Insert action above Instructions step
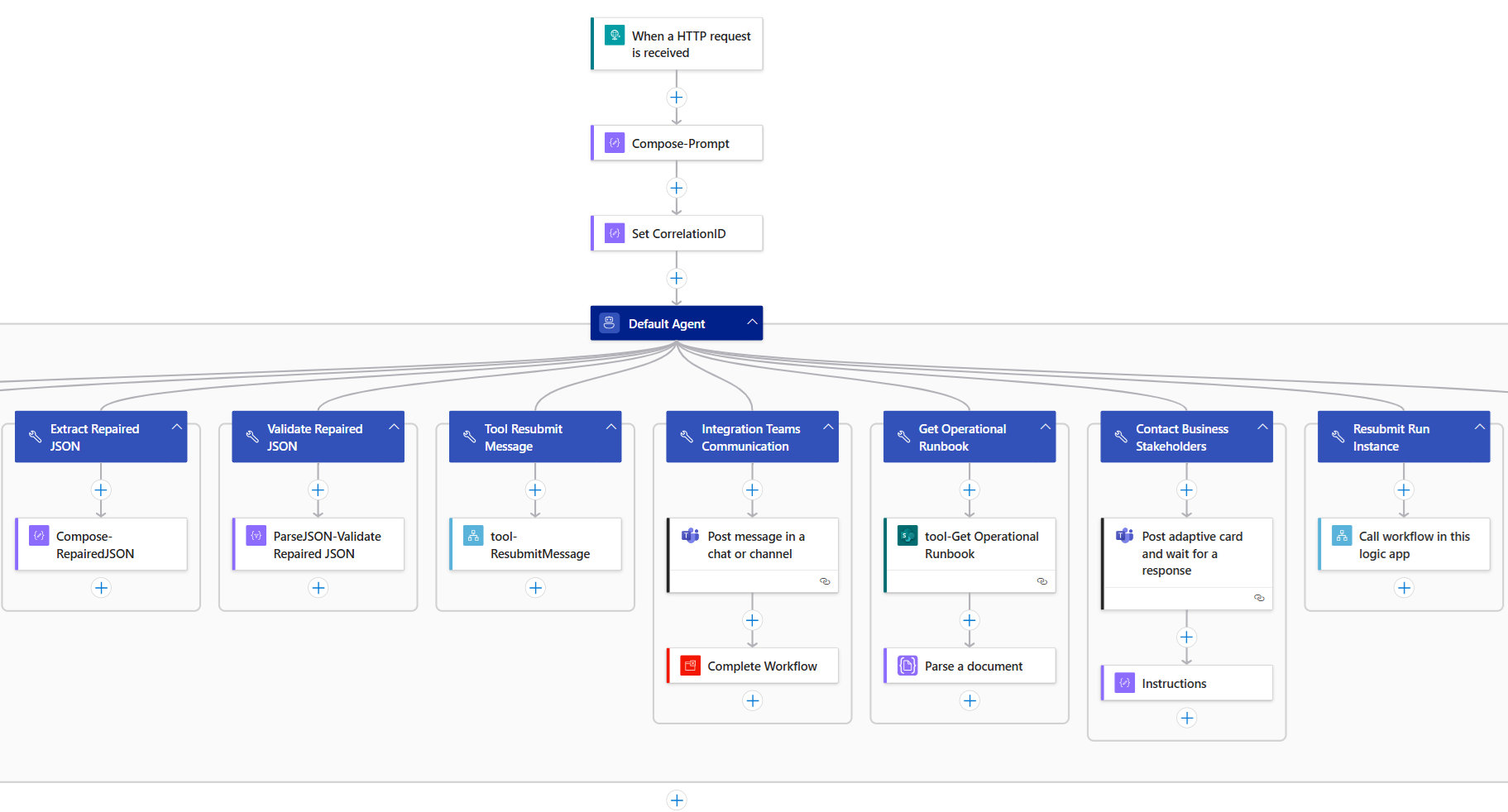1508x812 pixels. [1187, 637]
